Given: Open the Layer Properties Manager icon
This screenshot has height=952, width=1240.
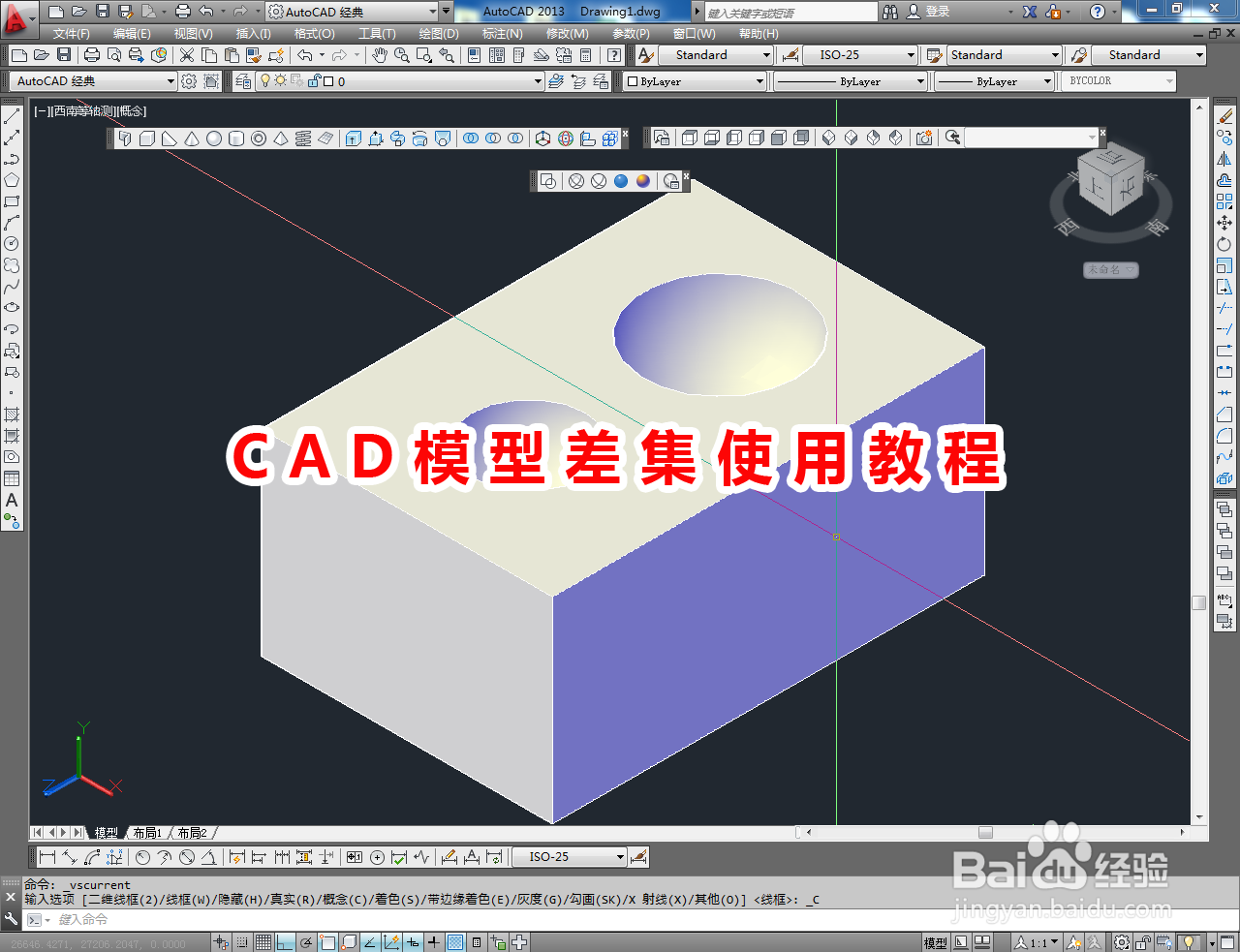Looking at the screenshot, I should [243, 81].
